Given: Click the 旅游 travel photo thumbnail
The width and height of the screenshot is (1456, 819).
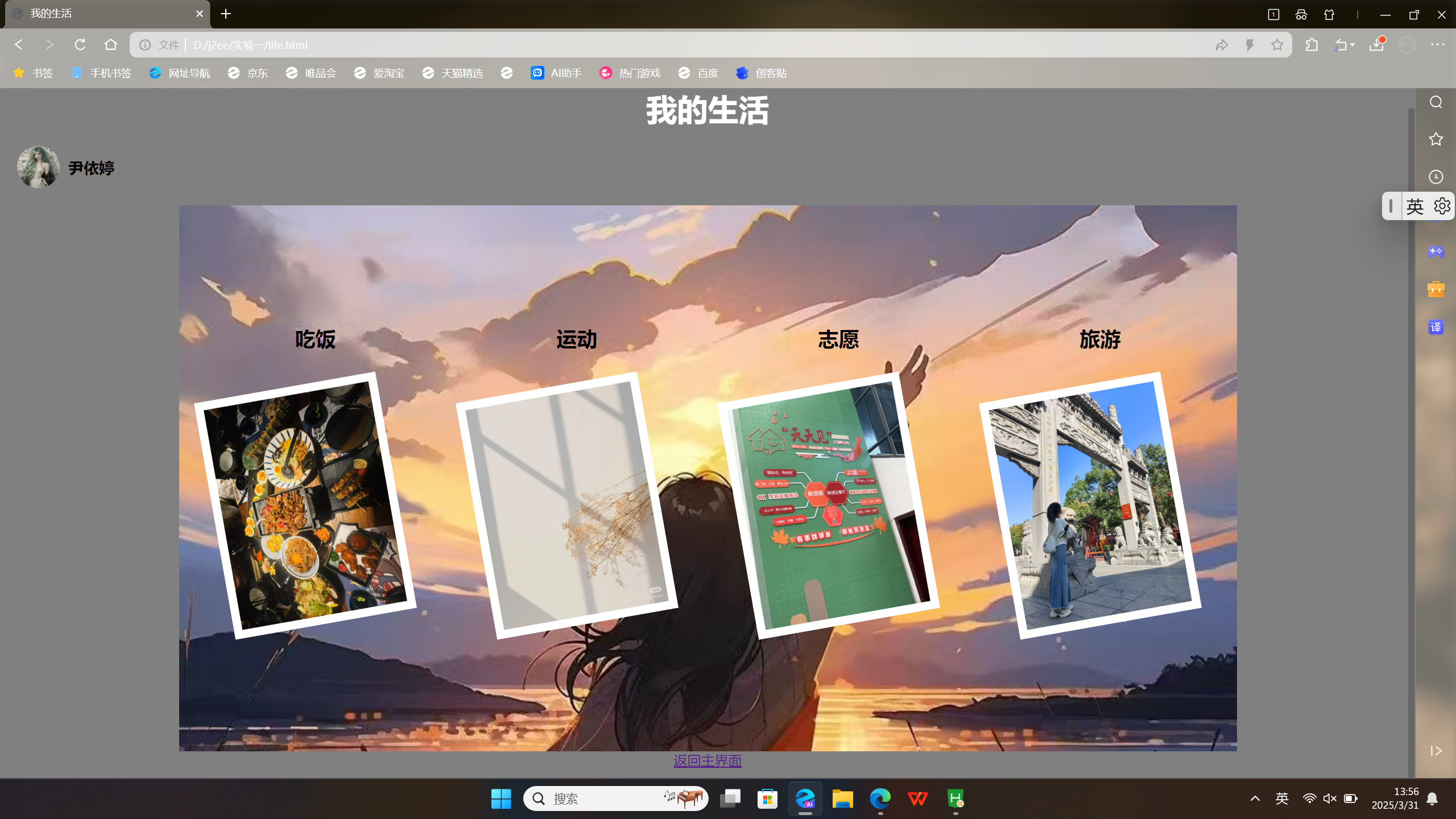Looking at the screenshot, I should click(1089, 505).
